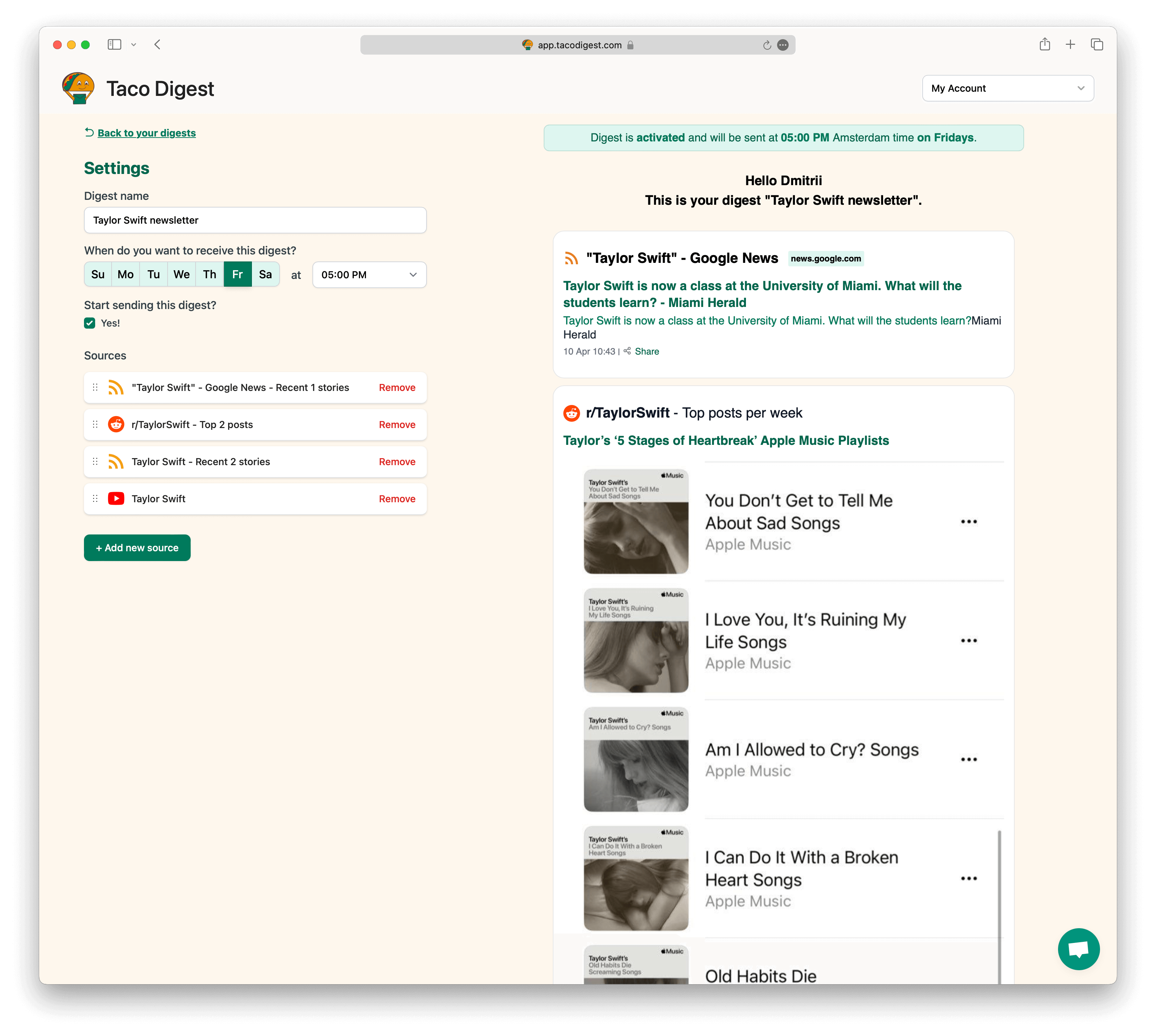Viewport: 1156px width, 1036px height.
Task: Click the Back to your digests link
Action: pyautogui.click(x=146, y=133)
